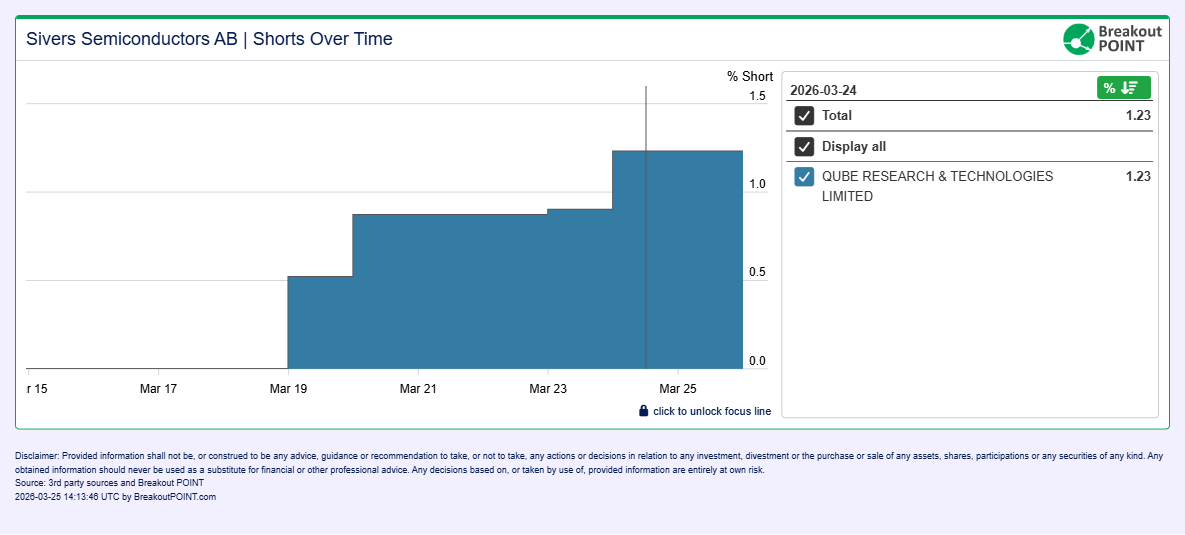
Task: Click the 'Source: 3rd party sources and Breakout POINT' line
Action: click(109, 482)
